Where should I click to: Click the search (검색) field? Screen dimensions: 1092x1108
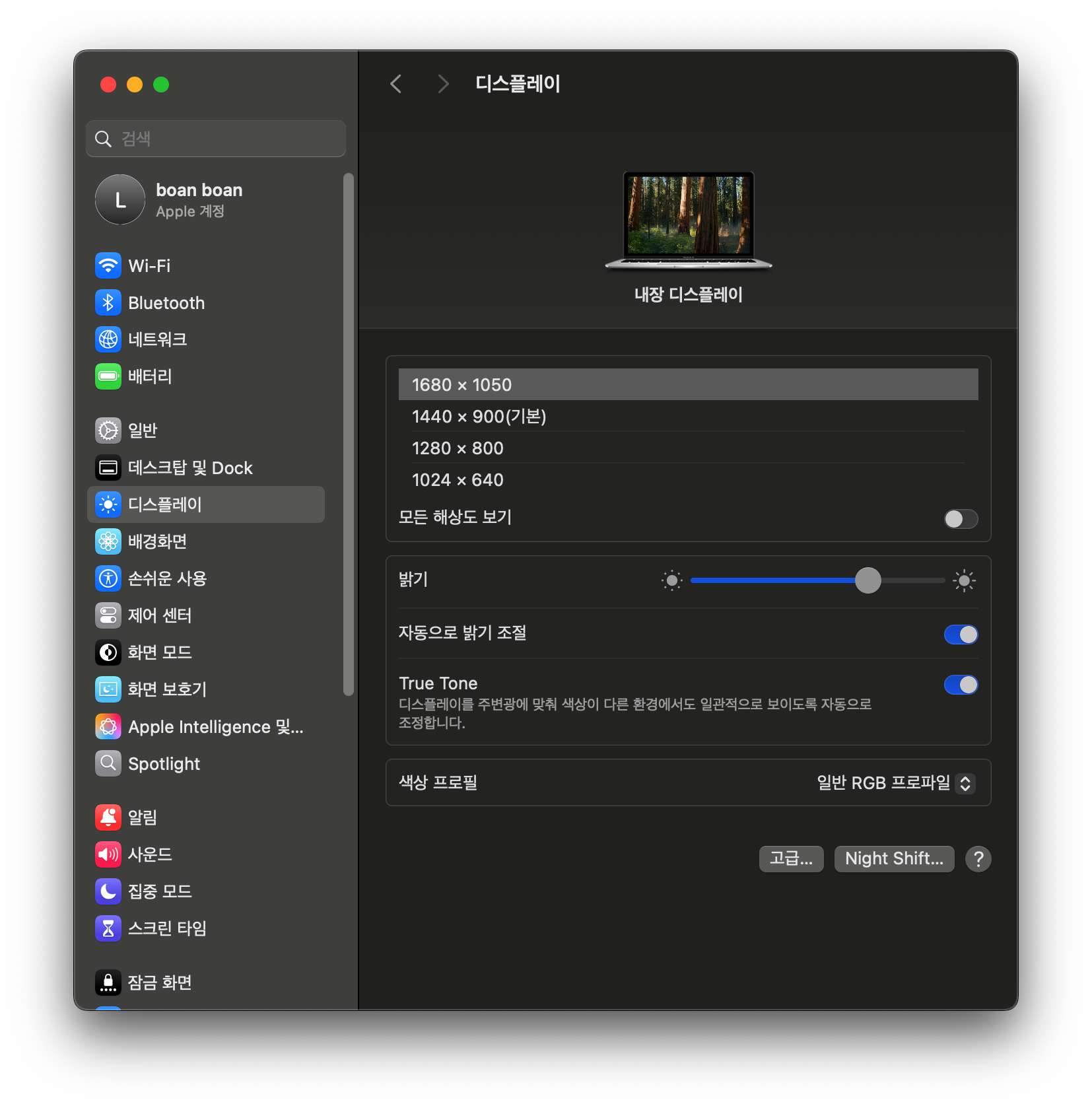click(216, 139)
